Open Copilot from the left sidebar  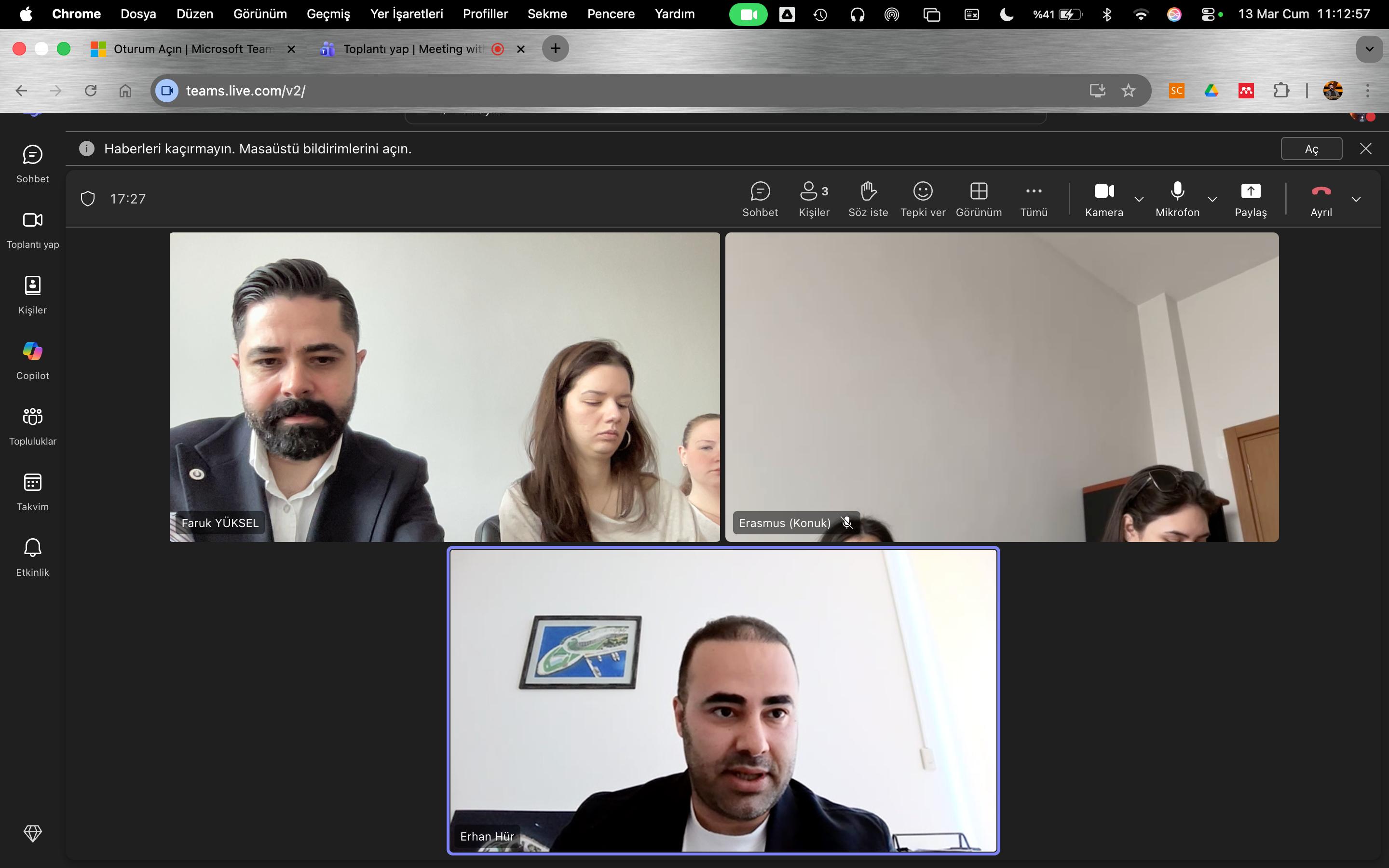point(33,360)
